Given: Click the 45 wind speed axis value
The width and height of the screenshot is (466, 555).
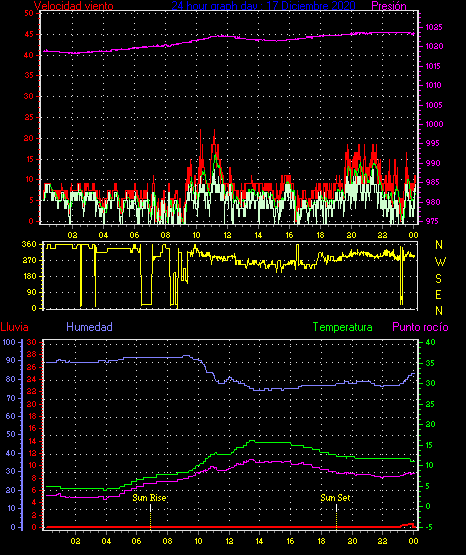Looking at the screenshot, I should click(29, 35).
